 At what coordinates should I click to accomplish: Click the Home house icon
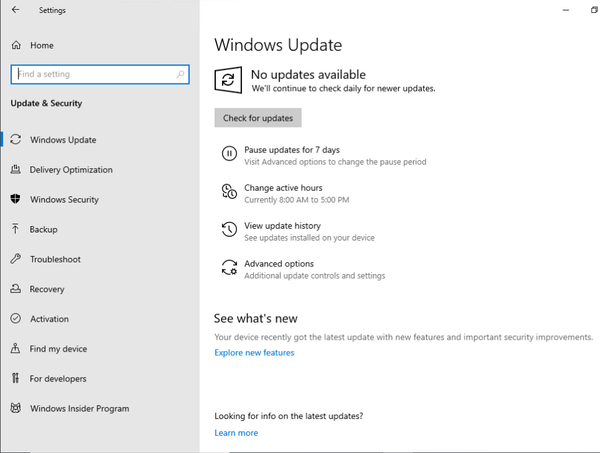point(16,45)
